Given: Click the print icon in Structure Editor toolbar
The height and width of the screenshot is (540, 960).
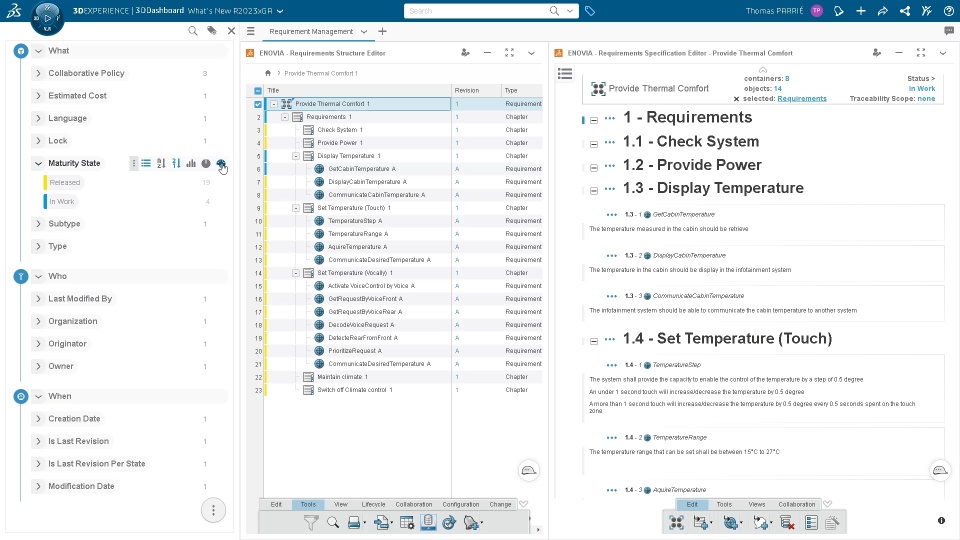Looking at the screenshot, I should point(354,522).
